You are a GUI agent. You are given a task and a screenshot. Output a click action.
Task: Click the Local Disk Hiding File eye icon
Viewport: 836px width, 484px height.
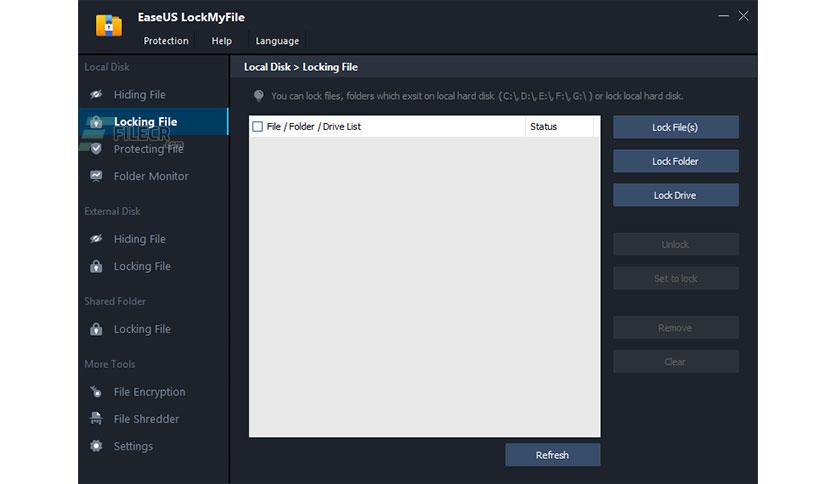point(96,94)
